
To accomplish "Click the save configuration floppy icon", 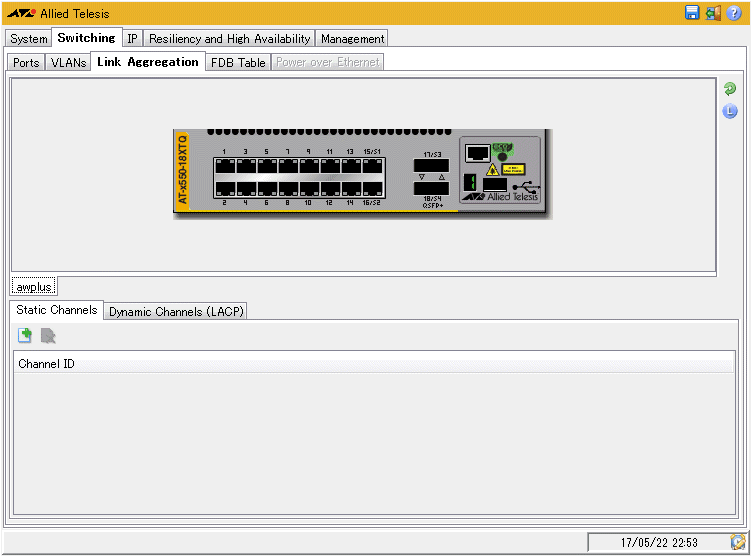I will [x=692, y=13].
